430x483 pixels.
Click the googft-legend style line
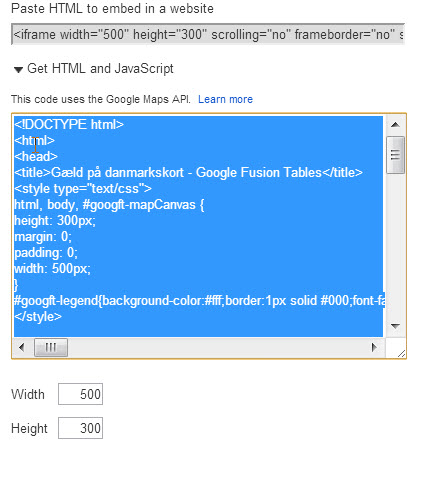click(199, 300)
